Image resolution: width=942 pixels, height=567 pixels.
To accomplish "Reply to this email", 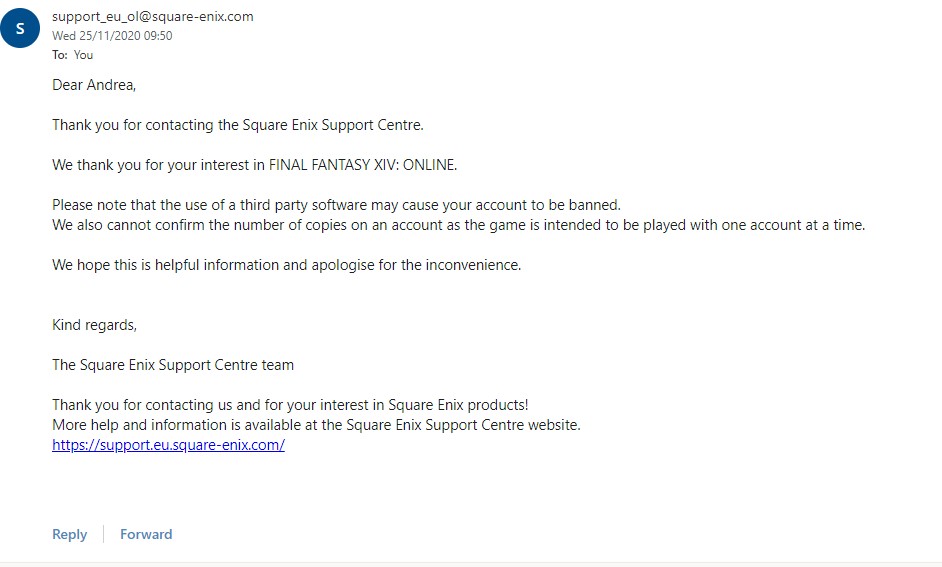I will (x=70, y=534).
